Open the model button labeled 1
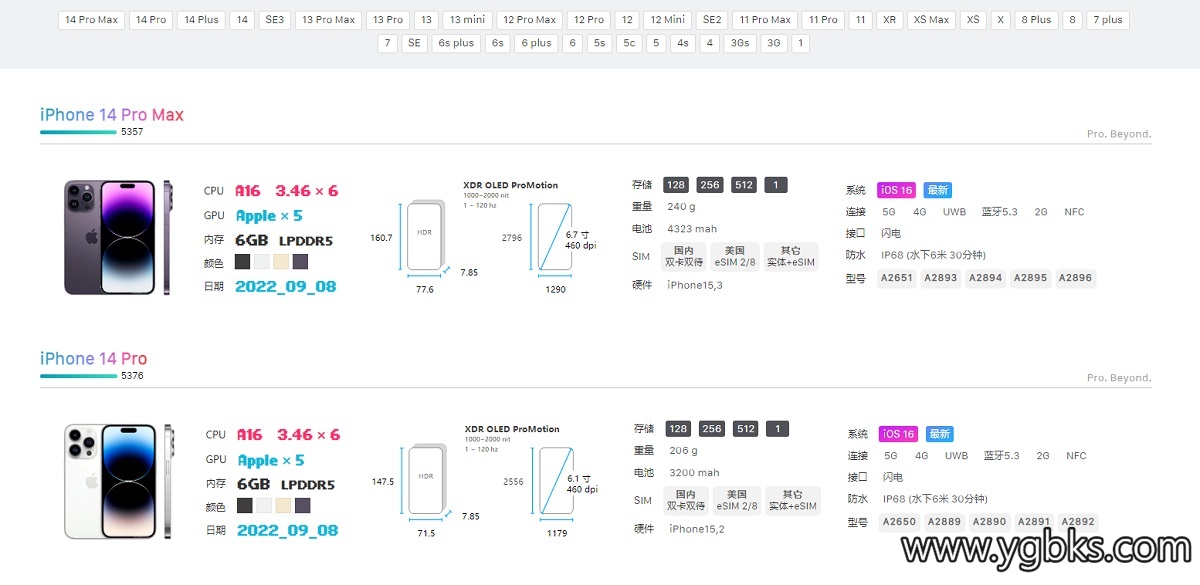This screenshot has height=585, width=1200. [x=800, y=43]
